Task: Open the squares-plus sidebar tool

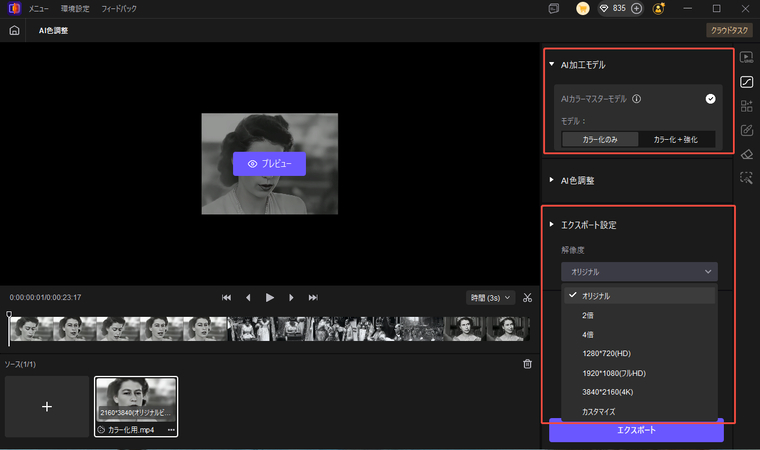Action: click(746, 106)
